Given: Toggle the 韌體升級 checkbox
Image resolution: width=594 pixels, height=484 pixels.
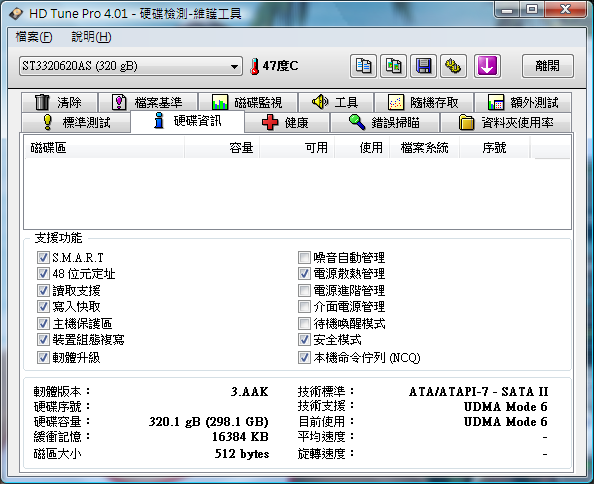Looking at the screenshot, I should point(43,357).
